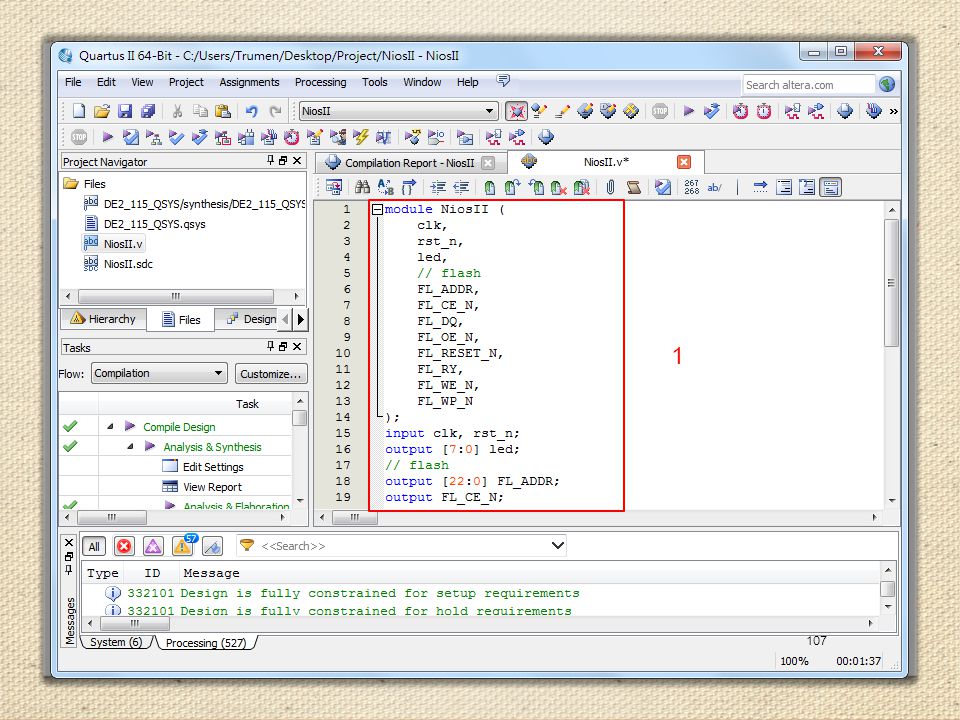The image size is (960, 720).
Task: Click the Open file folder icon
Action: pyautogui.click(x=102, y=111)
